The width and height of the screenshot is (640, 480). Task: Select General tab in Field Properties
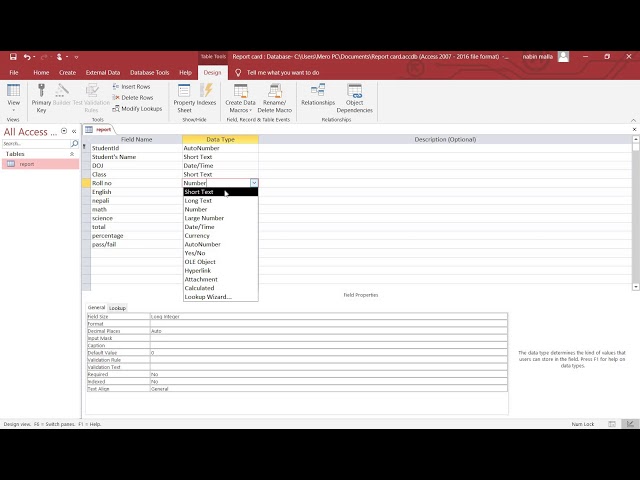(x=96, y=307)
